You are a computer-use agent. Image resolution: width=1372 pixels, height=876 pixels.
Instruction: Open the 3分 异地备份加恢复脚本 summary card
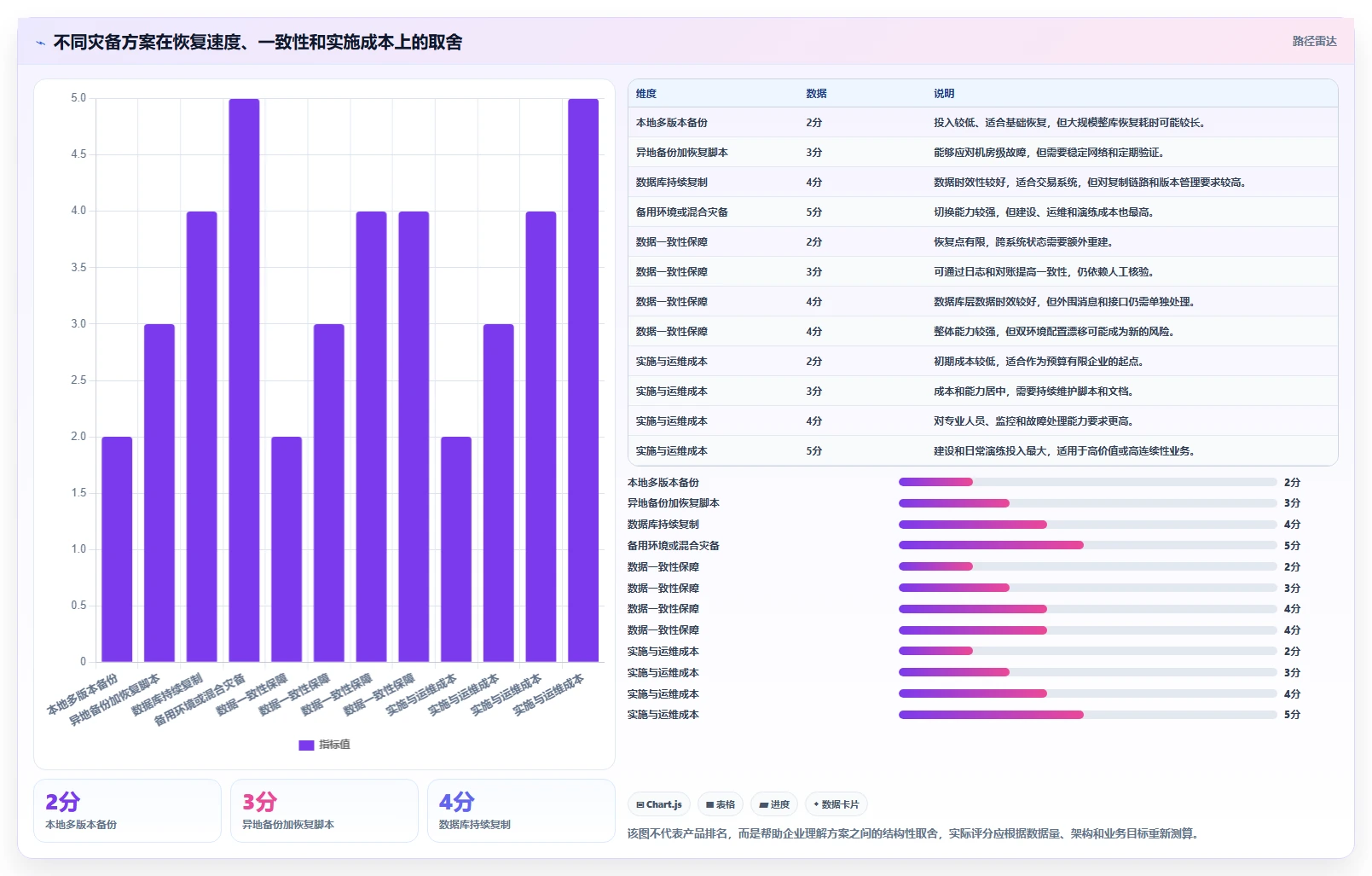pos(324,810)
